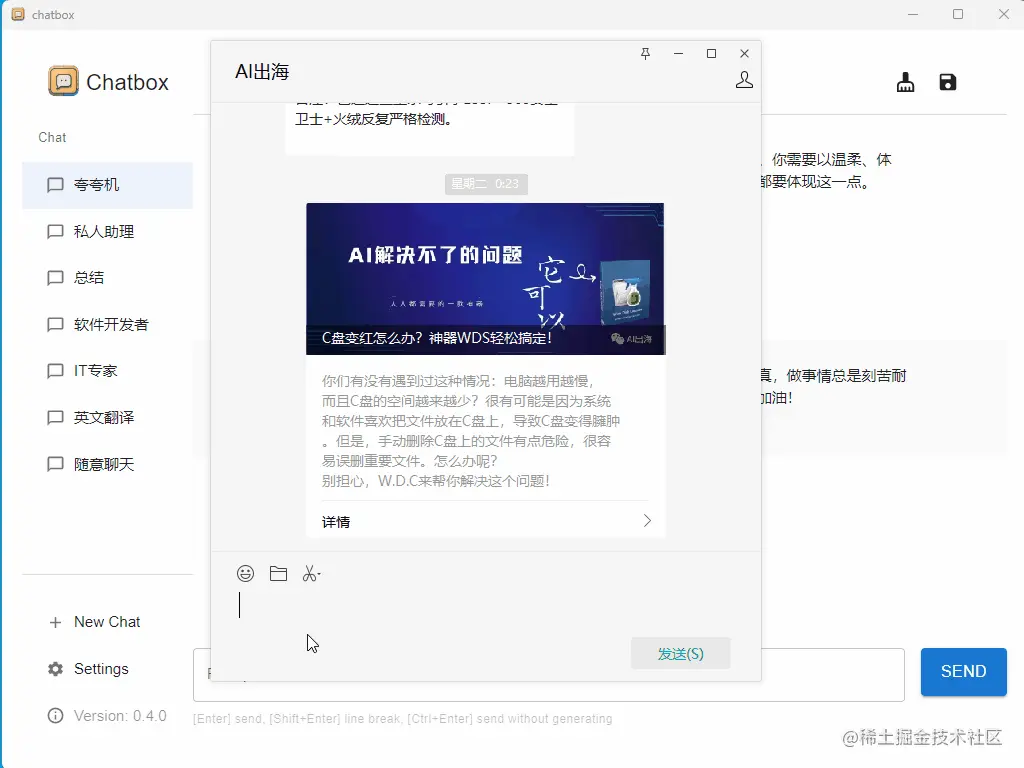The height and width of the screenshot is (768, 1024).
Task: Open Chatbox Settings
Action: (108, 669)
